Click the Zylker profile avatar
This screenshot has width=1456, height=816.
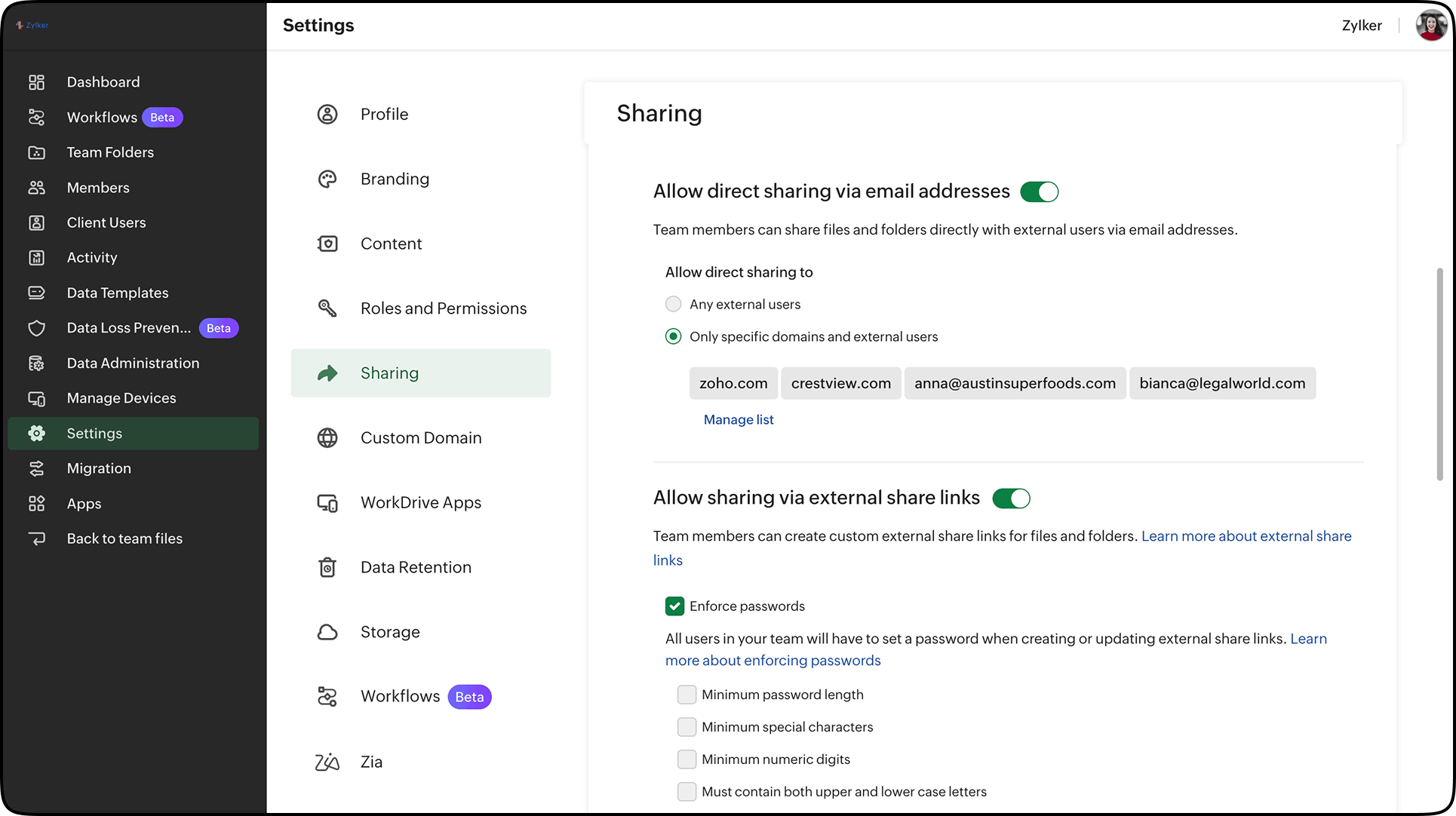pyautogui.click(x=1430, y=25)
